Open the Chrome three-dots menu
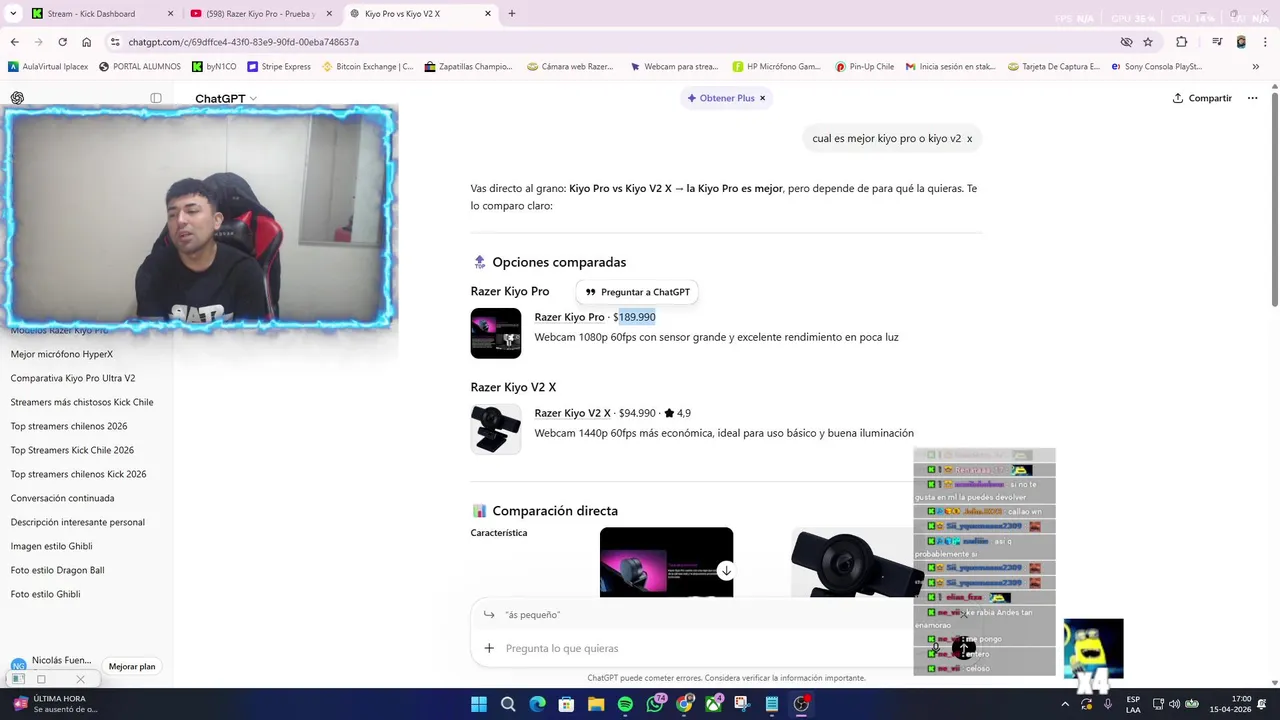This screenshot has height=720, width=1280. tap(1266, 42)
